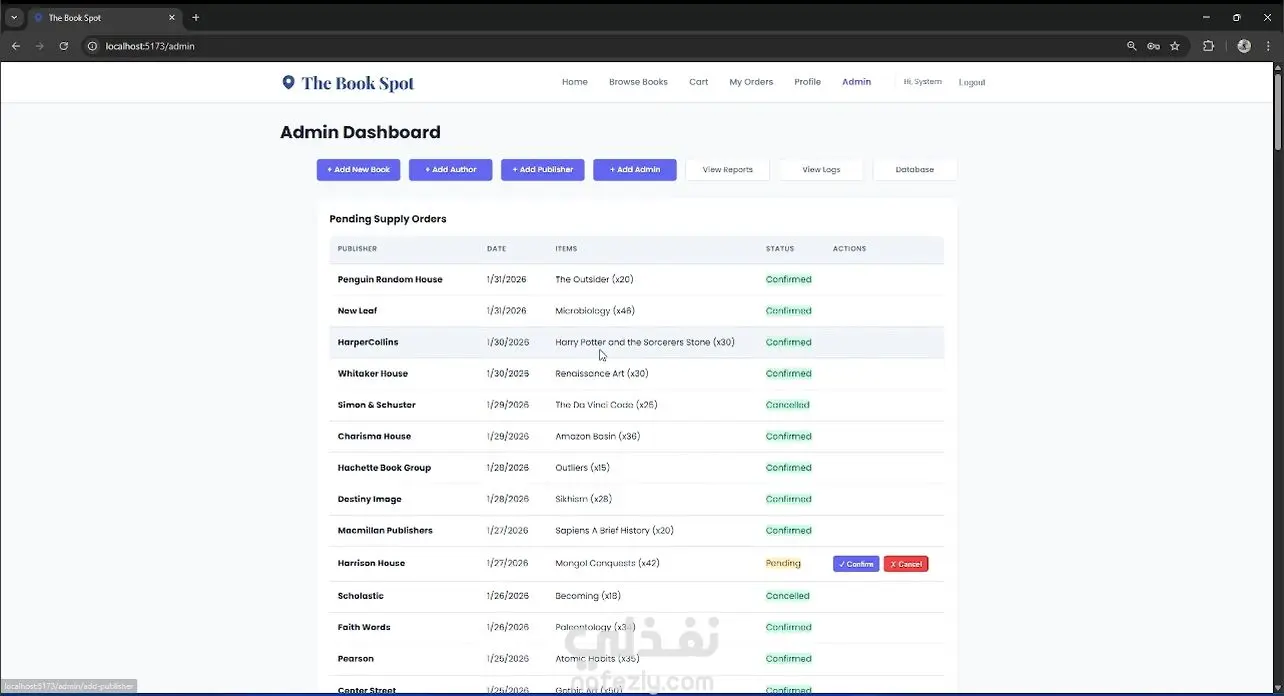Open the Profile page

(807, 82)
